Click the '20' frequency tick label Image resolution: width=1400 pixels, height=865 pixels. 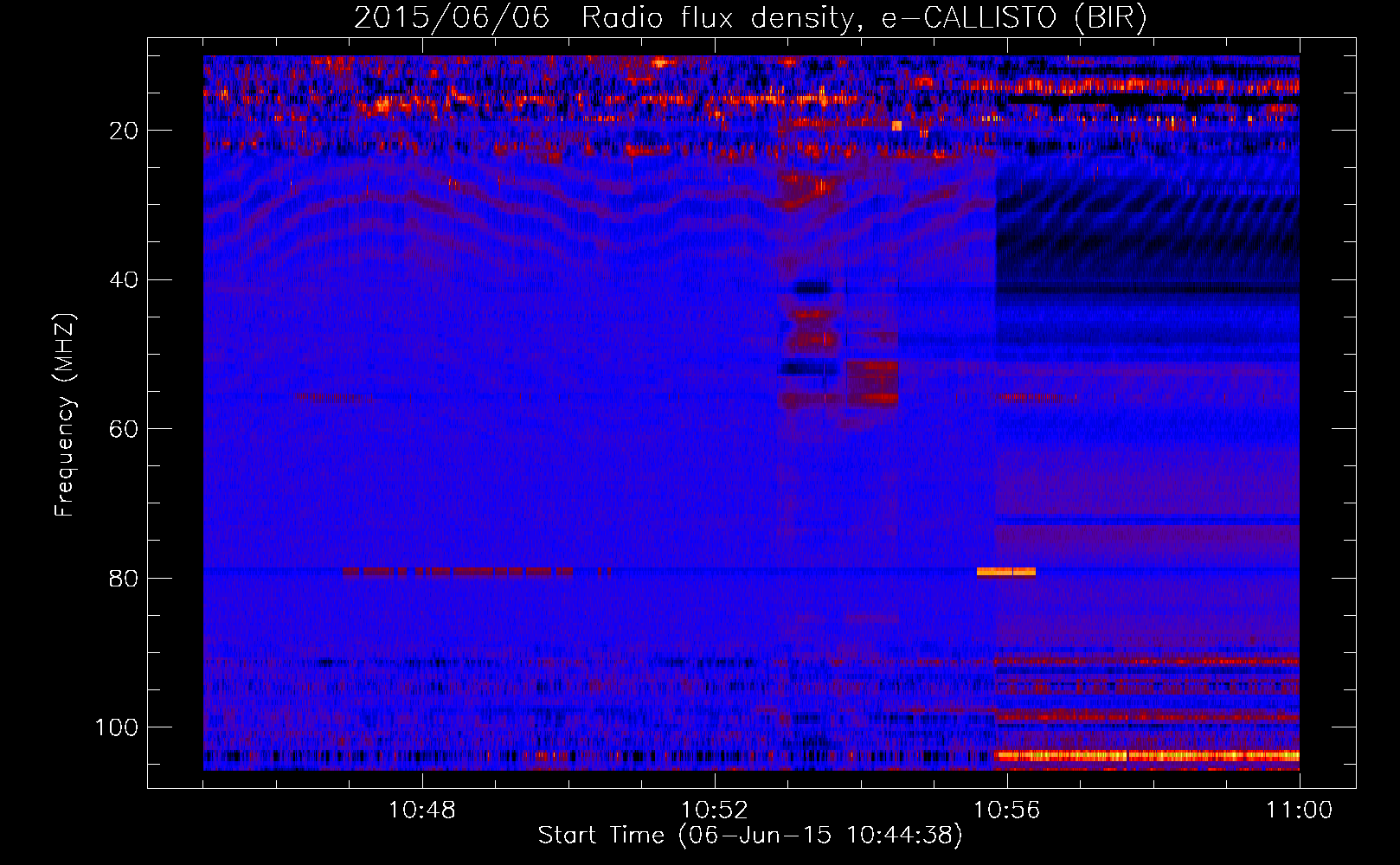pos(125,131)
